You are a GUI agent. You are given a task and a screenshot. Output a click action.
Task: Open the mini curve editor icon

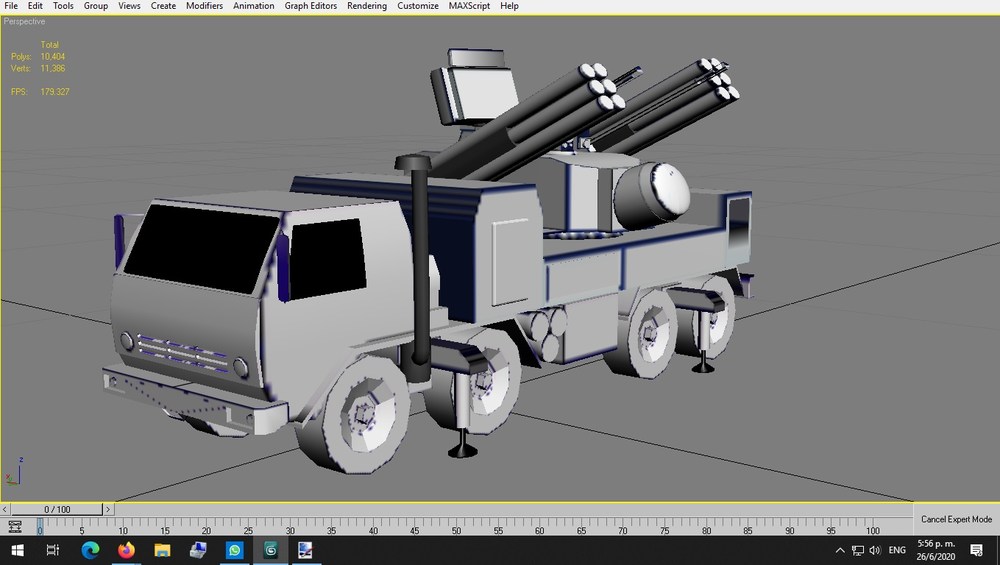[x=15, y=527]
